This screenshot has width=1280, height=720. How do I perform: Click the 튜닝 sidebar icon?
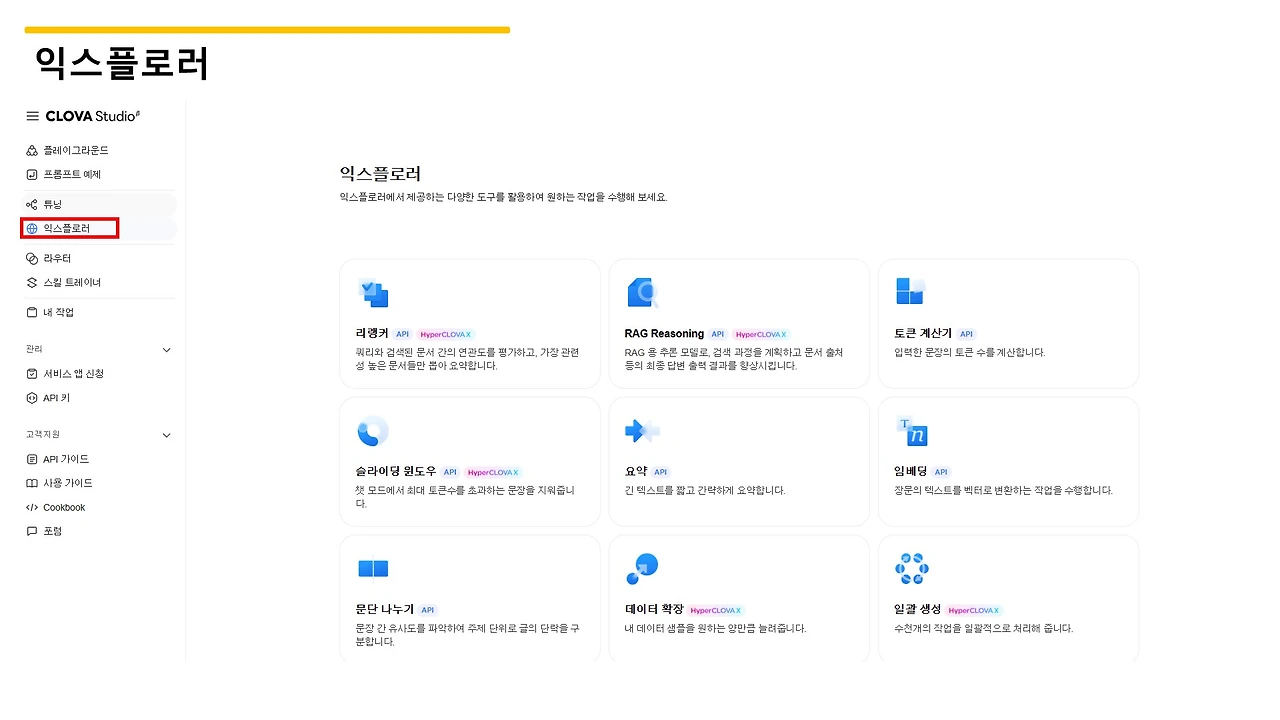[x=31, y=203]
